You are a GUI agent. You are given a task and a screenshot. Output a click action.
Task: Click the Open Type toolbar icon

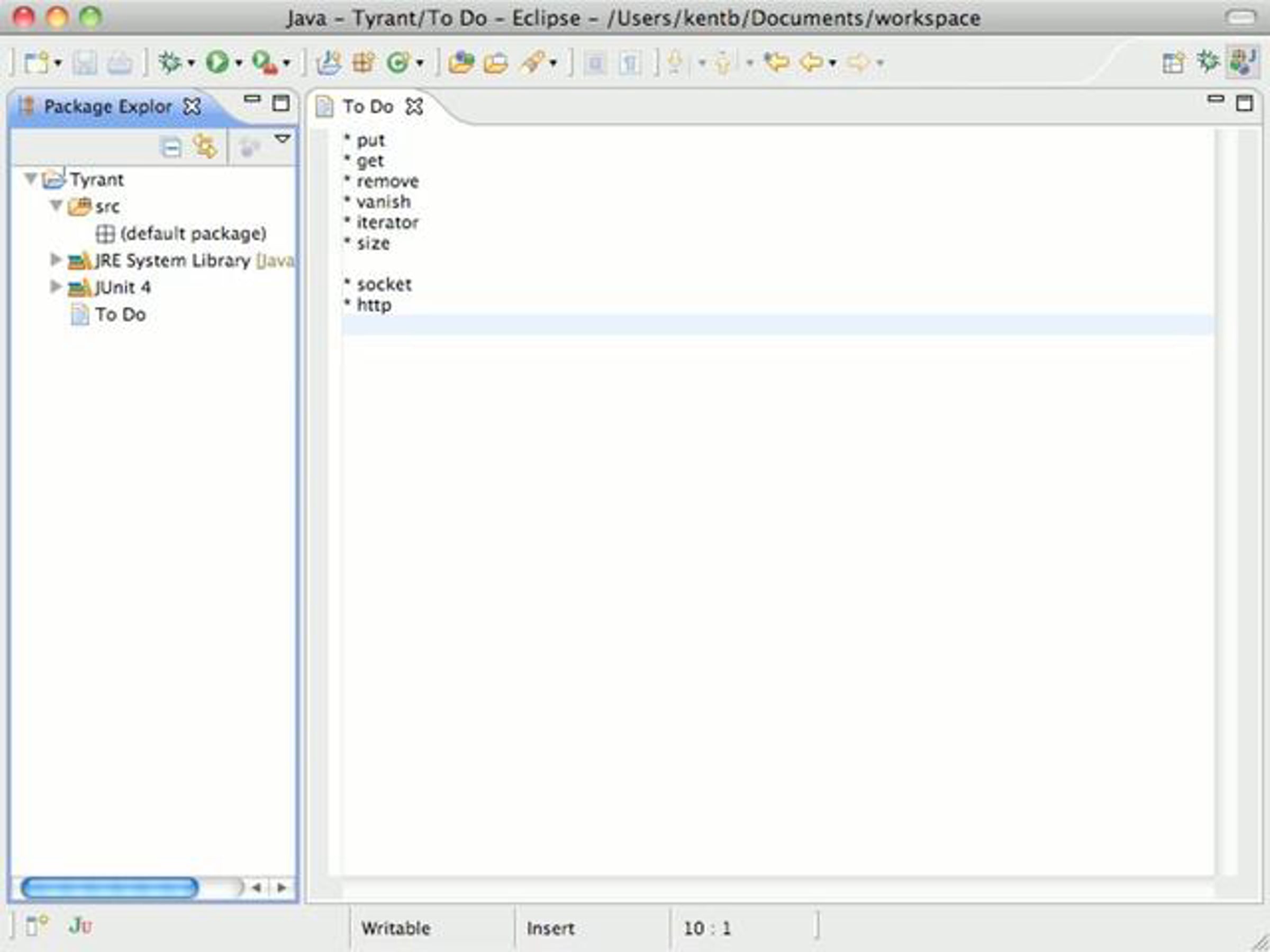tap(461, 62)
